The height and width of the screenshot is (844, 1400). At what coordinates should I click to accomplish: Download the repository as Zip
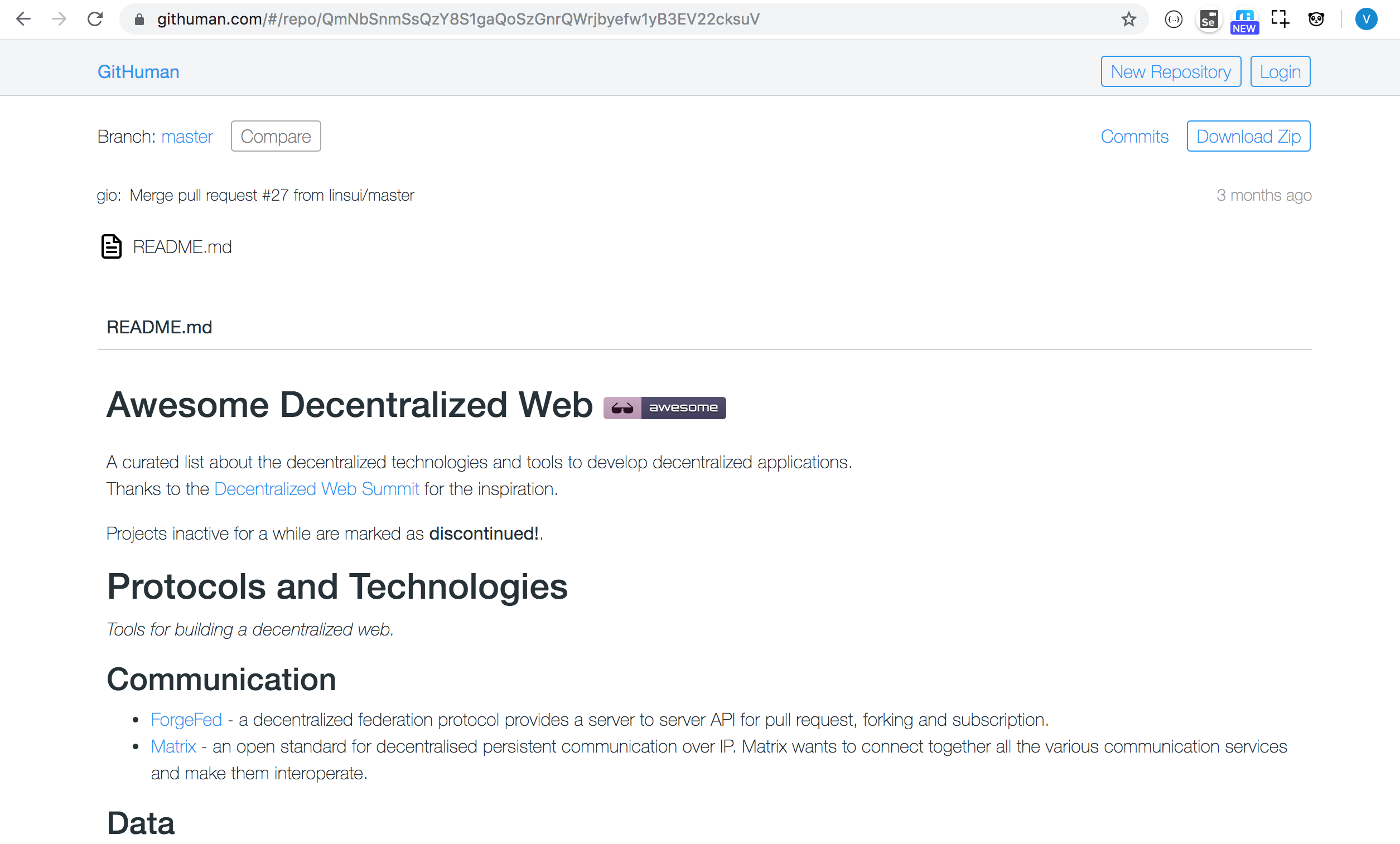click(x=1248, y=137)
